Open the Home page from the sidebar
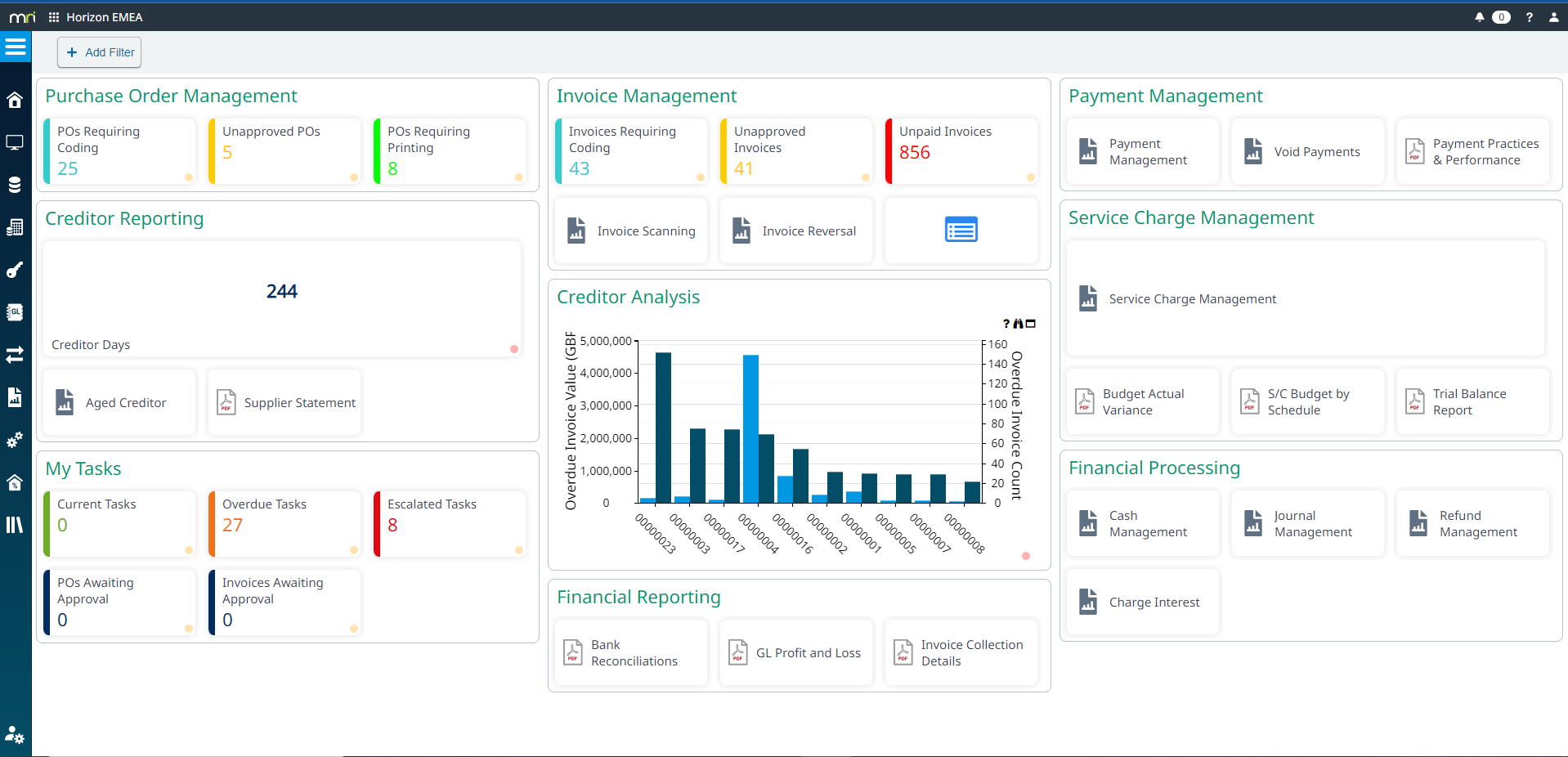Screen dimensions: 1568x757 pos(15,99)
